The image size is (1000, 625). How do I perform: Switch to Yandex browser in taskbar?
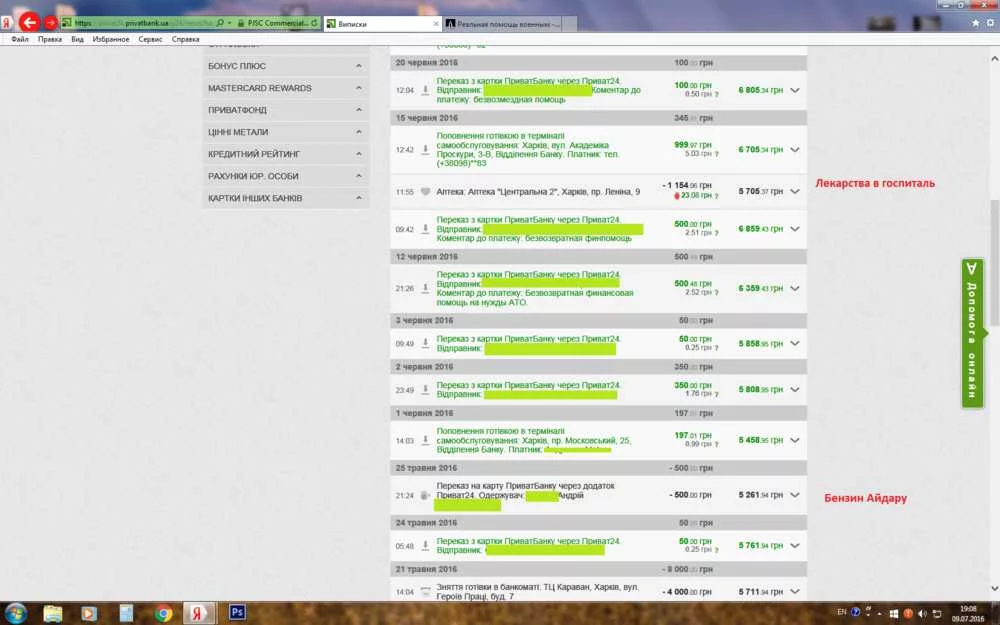(198, 613)
